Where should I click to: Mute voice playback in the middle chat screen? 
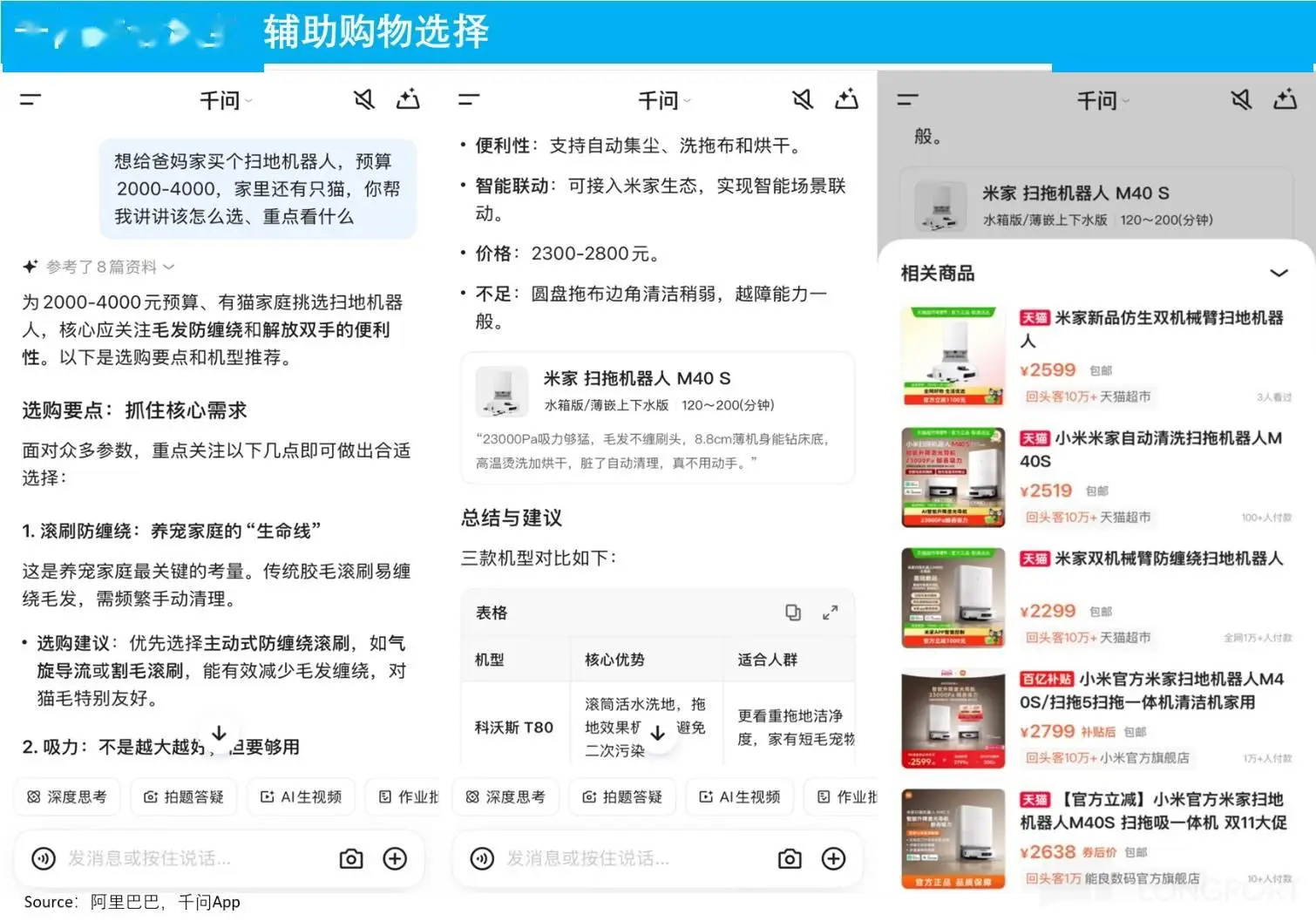[x=803, y=100]
